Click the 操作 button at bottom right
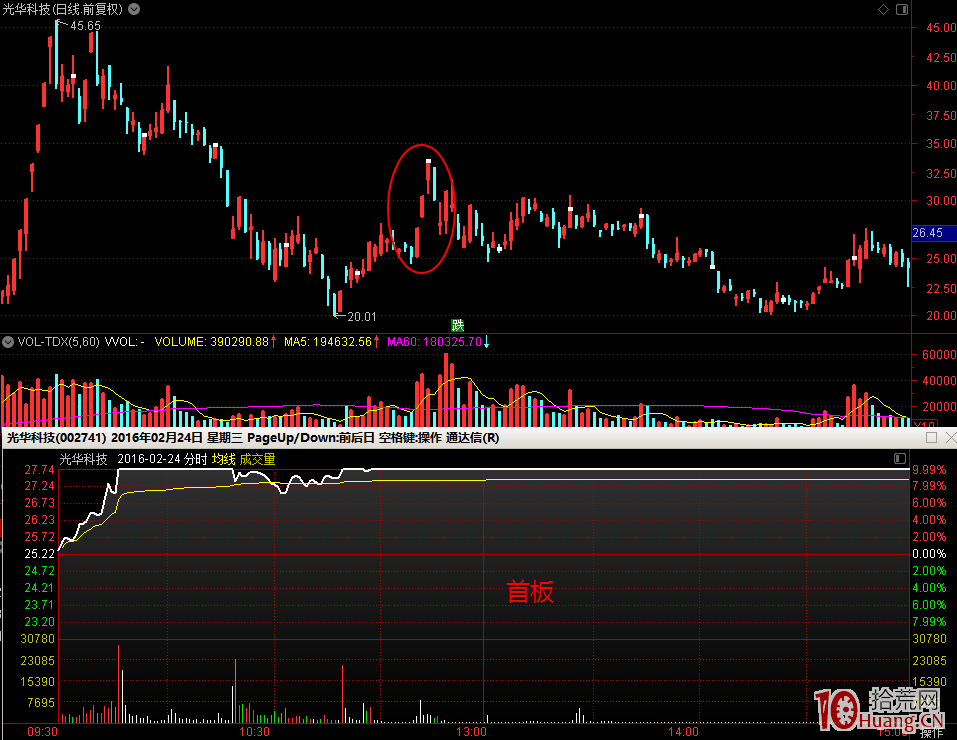Image resolution: width=957 pixels, height=740 pixels. click(x=931, y=733)
